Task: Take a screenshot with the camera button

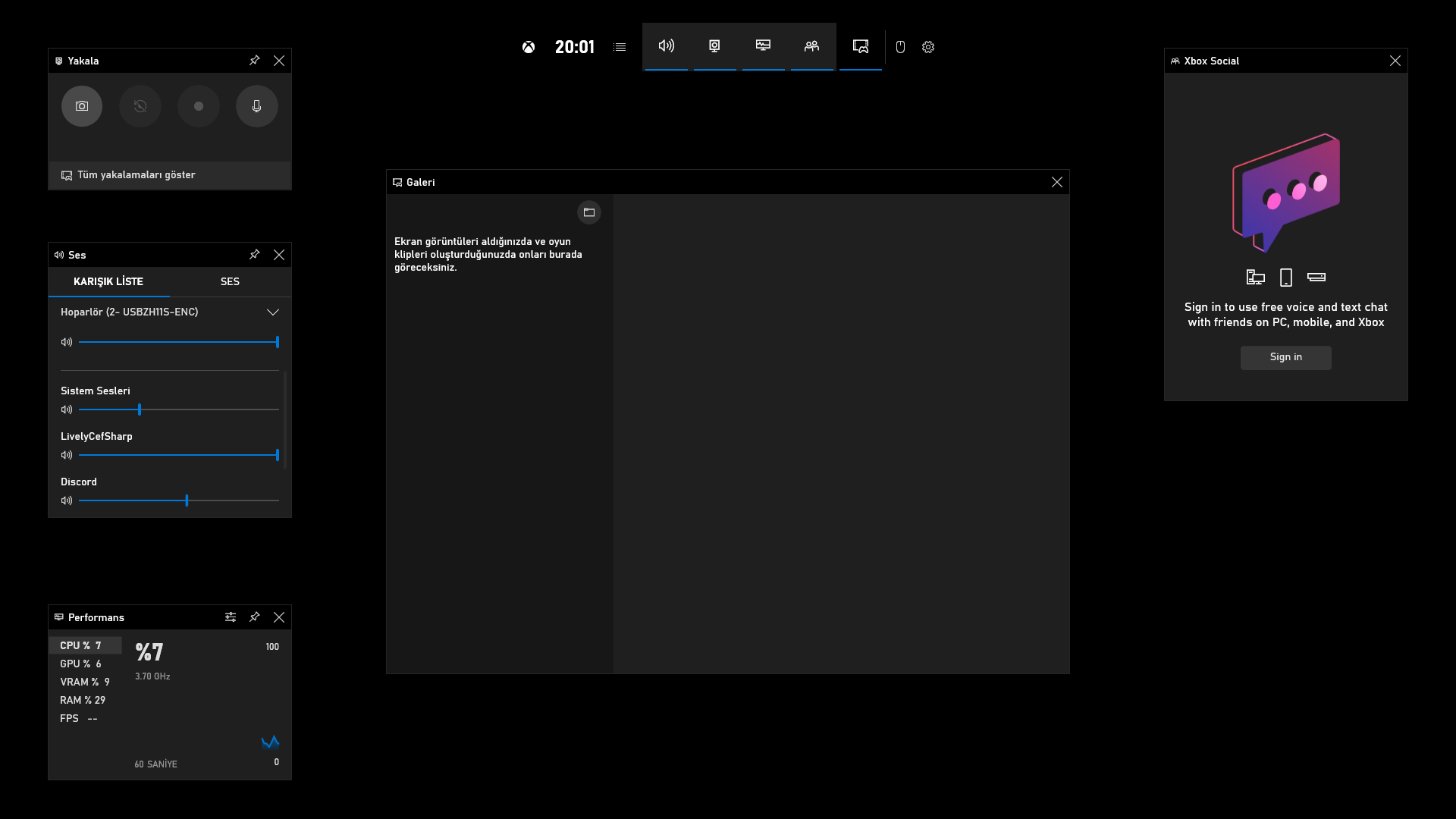Action: (x=82, y=106)
